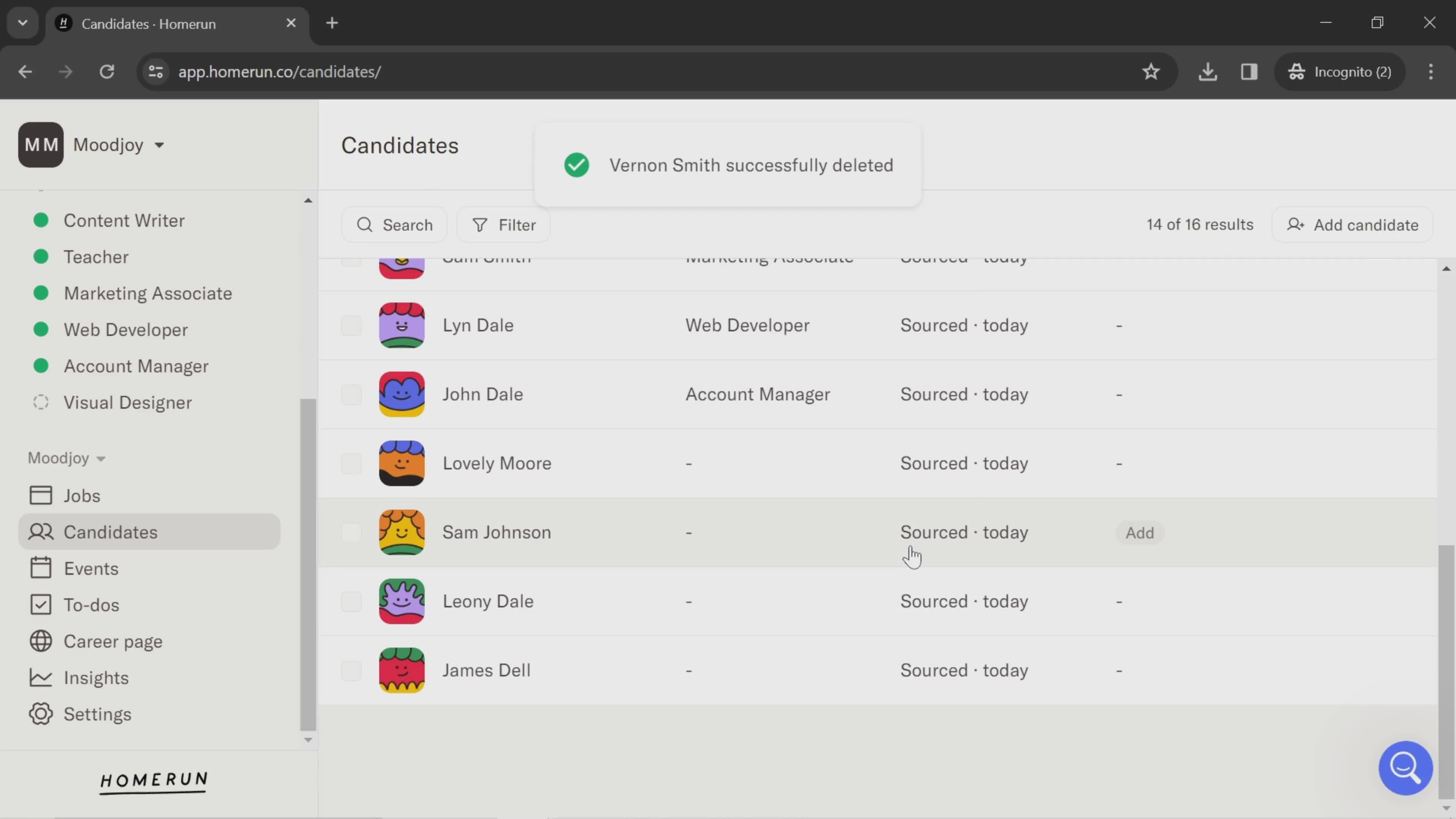
Task: Select the James Dell checkbox
Action: click(351, 670)
